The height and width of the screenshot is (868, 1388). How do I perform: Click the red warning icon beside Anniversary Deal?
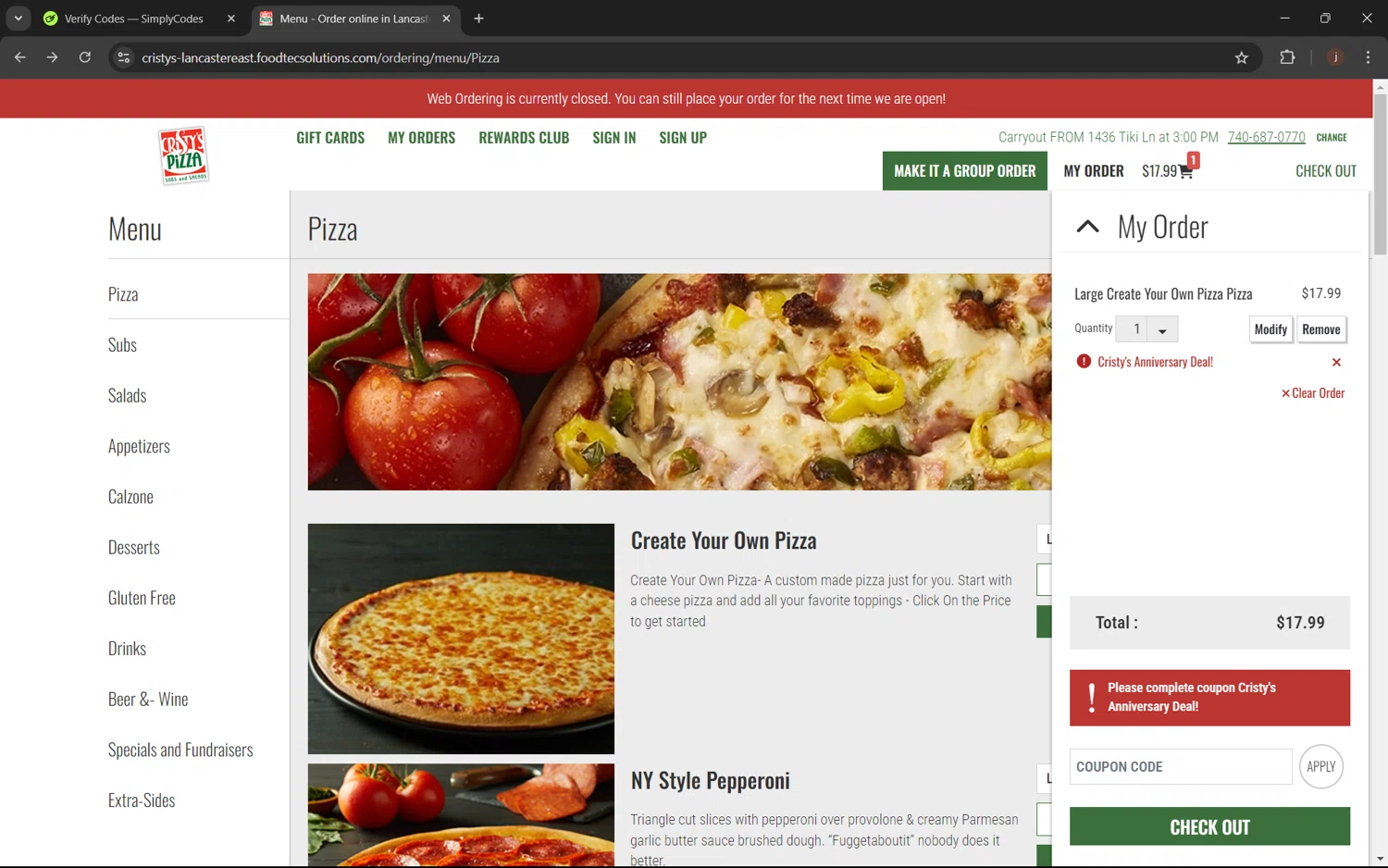(x=1084, y=361)
